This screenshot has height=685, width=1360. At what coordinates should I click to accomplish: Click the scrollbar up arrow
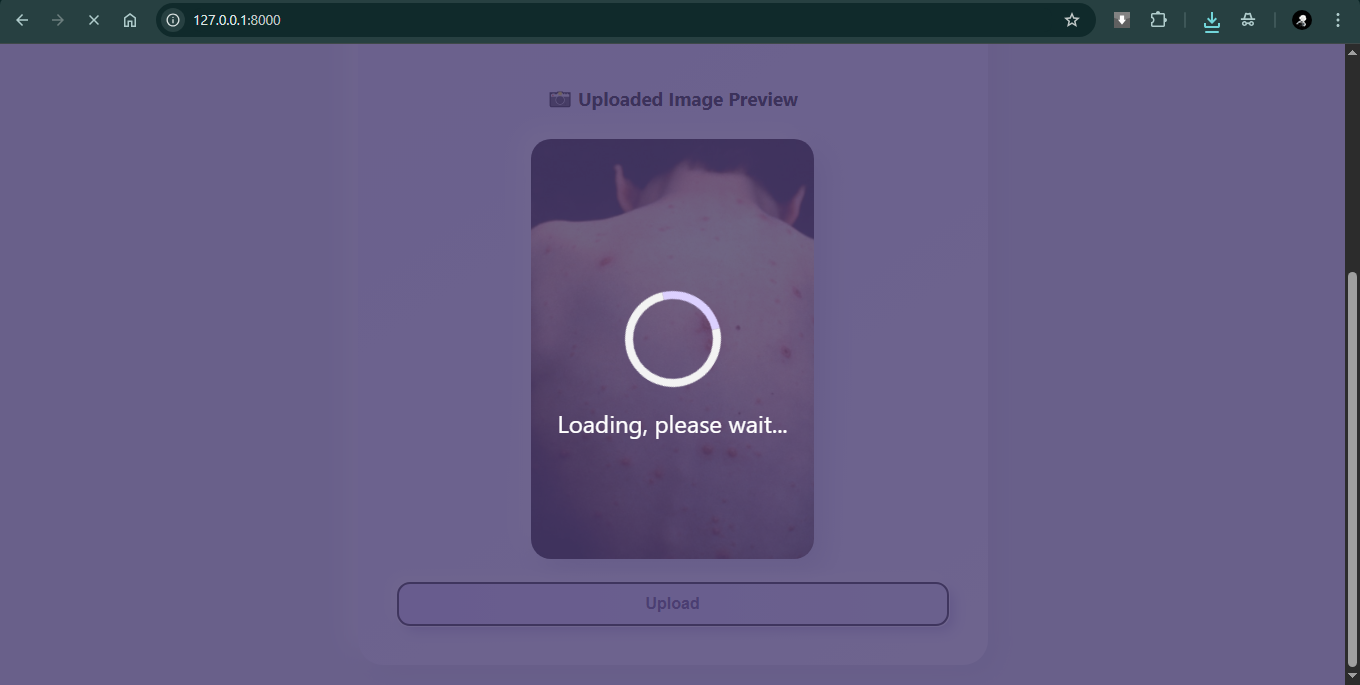point(1352,52)
